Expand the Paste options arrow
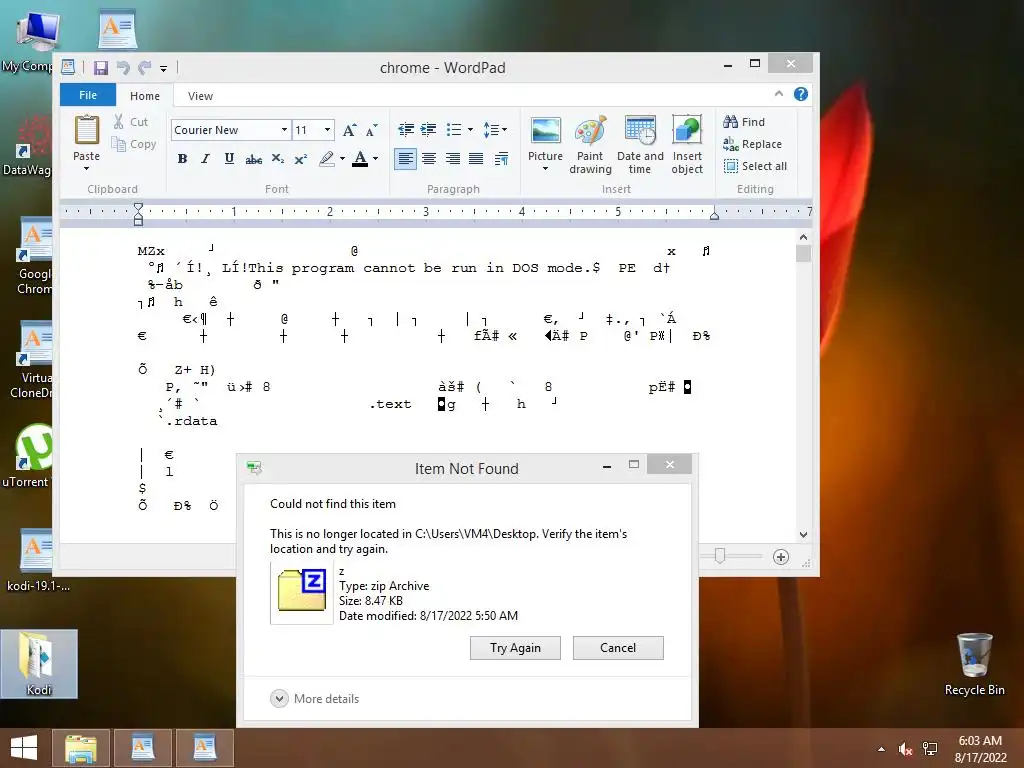Viewport: 1024px width, 768px height. (x=86, y=168)
